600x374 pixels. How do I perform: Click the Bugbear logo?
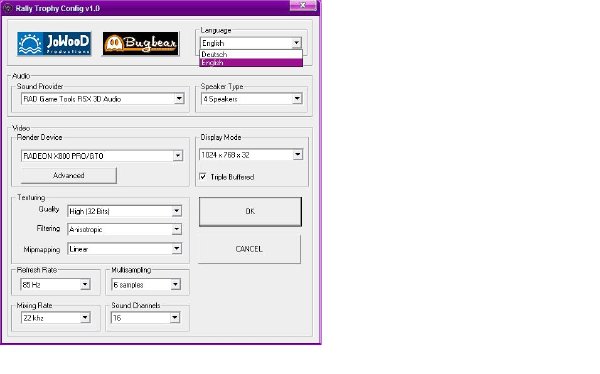click(x=140, y=44)
